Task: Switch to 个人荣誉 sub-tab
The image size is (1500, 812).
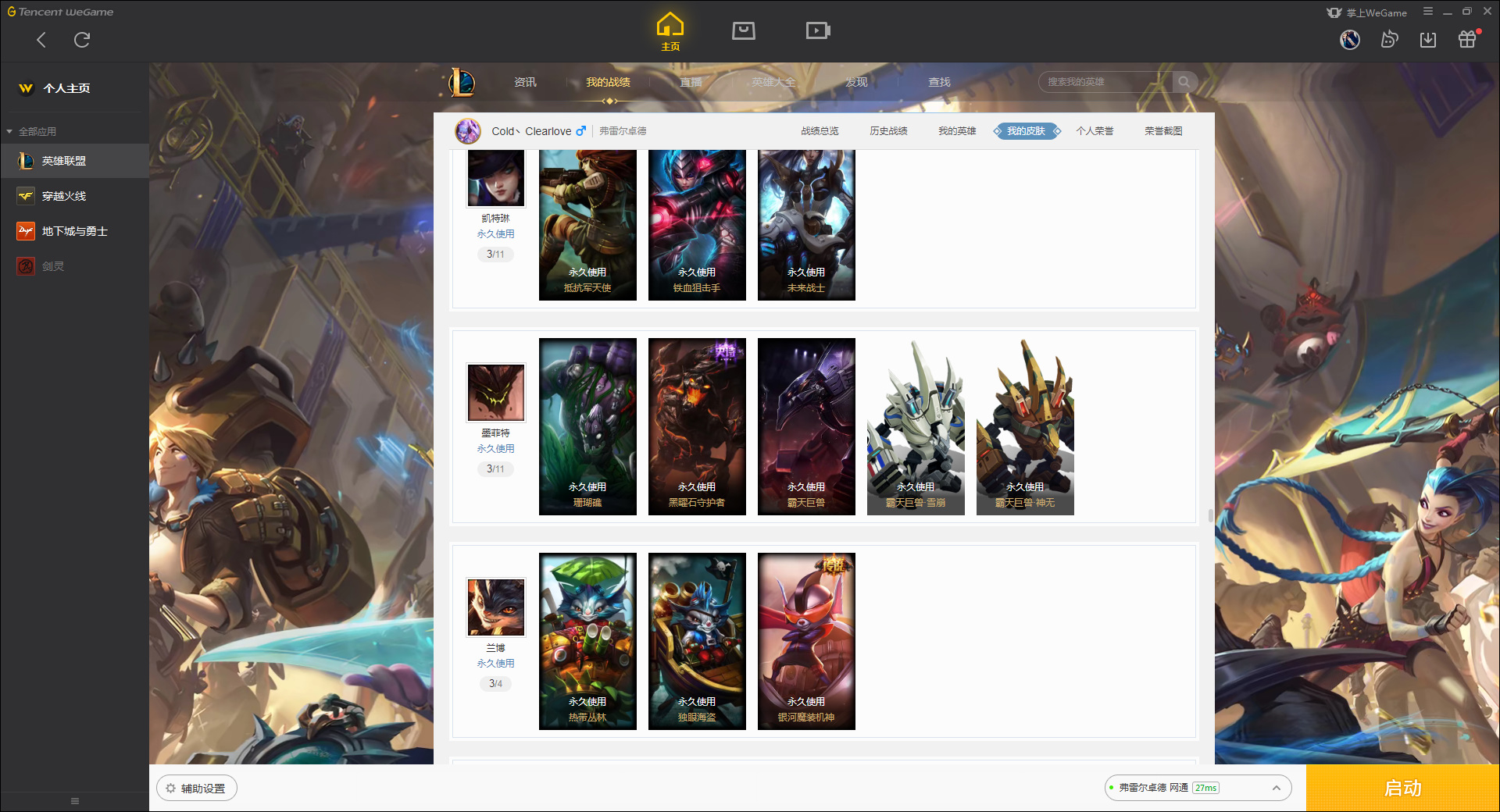Action: click(1095, 131)
